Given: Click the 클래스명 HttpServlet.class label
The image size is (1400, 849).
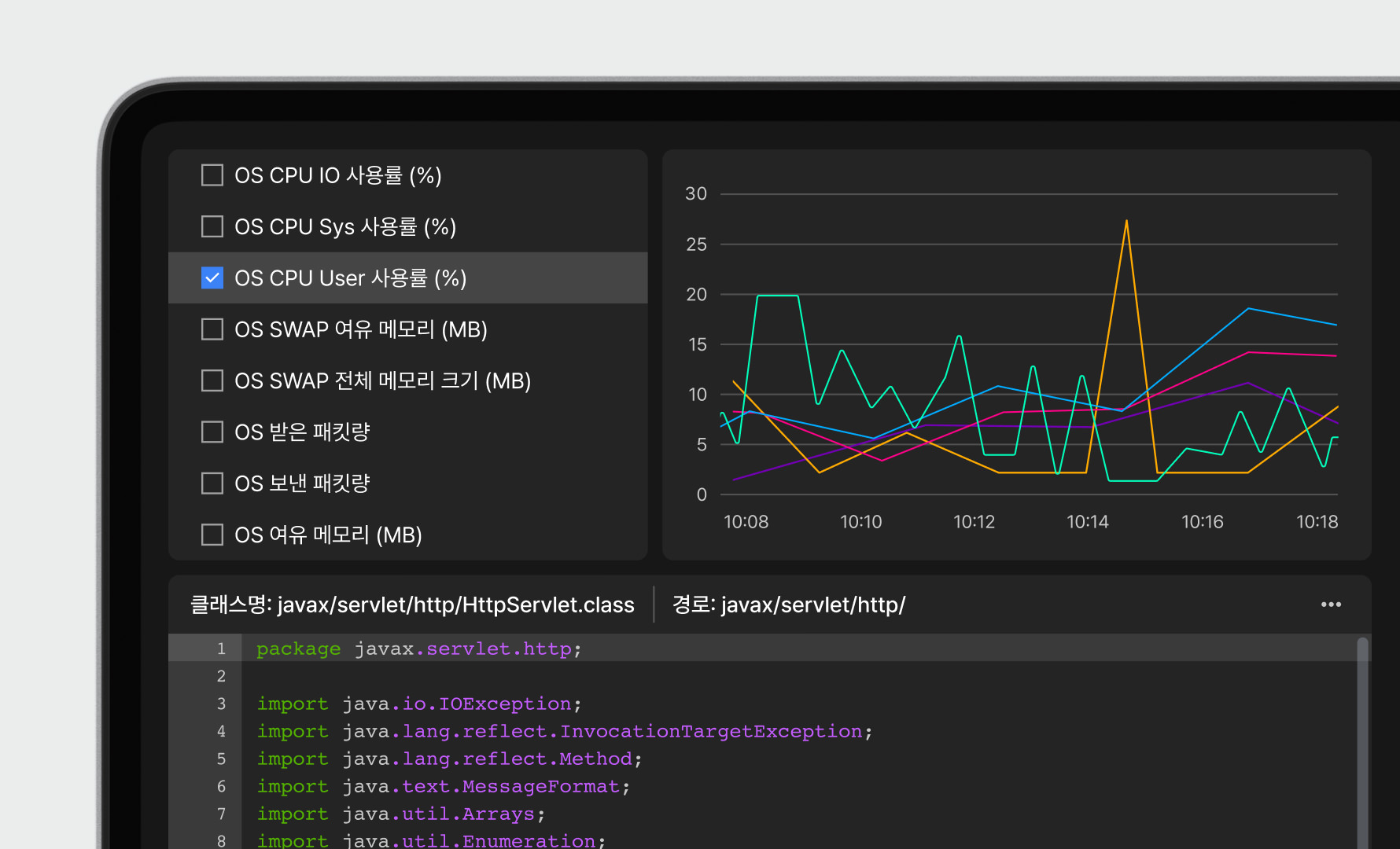Looking at the screenshot, I should tap(412, 605).
